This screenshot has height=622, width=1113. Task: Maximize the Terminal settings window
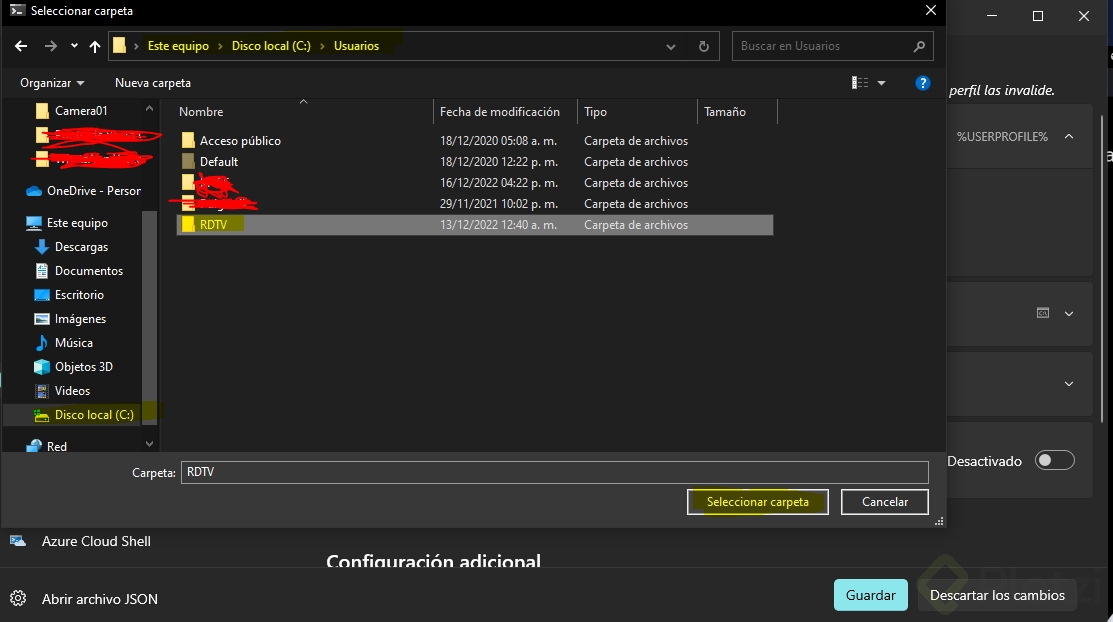(1038, 16)
